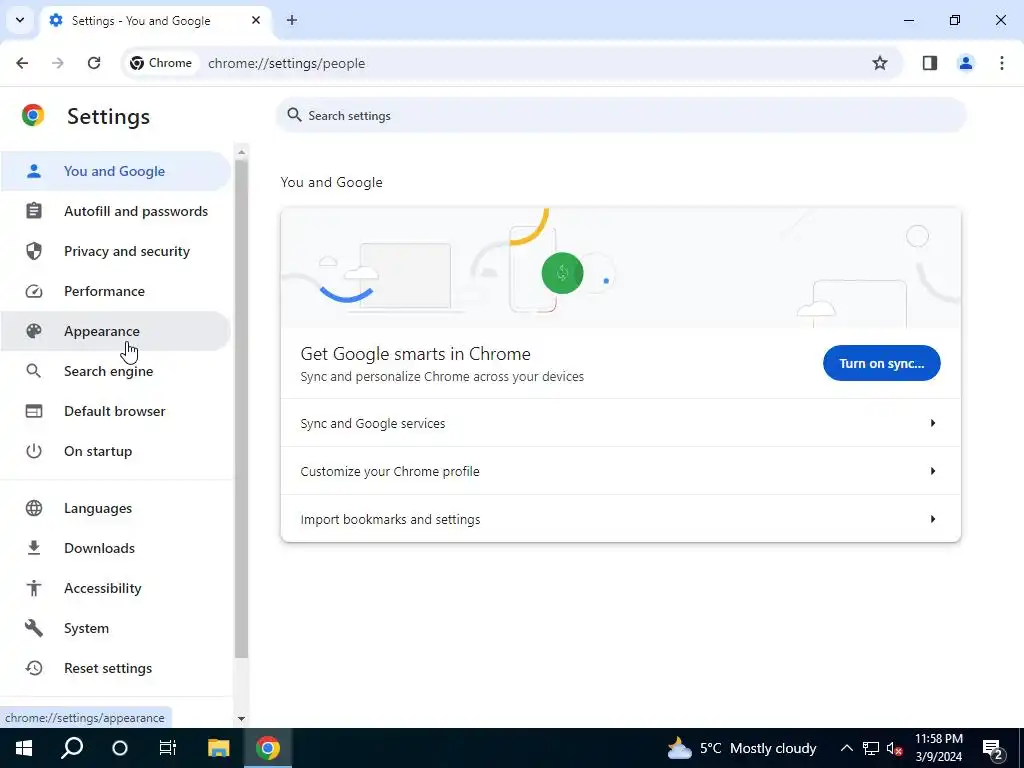This screenshot has width=1024, height=768.
Task: Open Performance settings section
Action: point(115,291)
